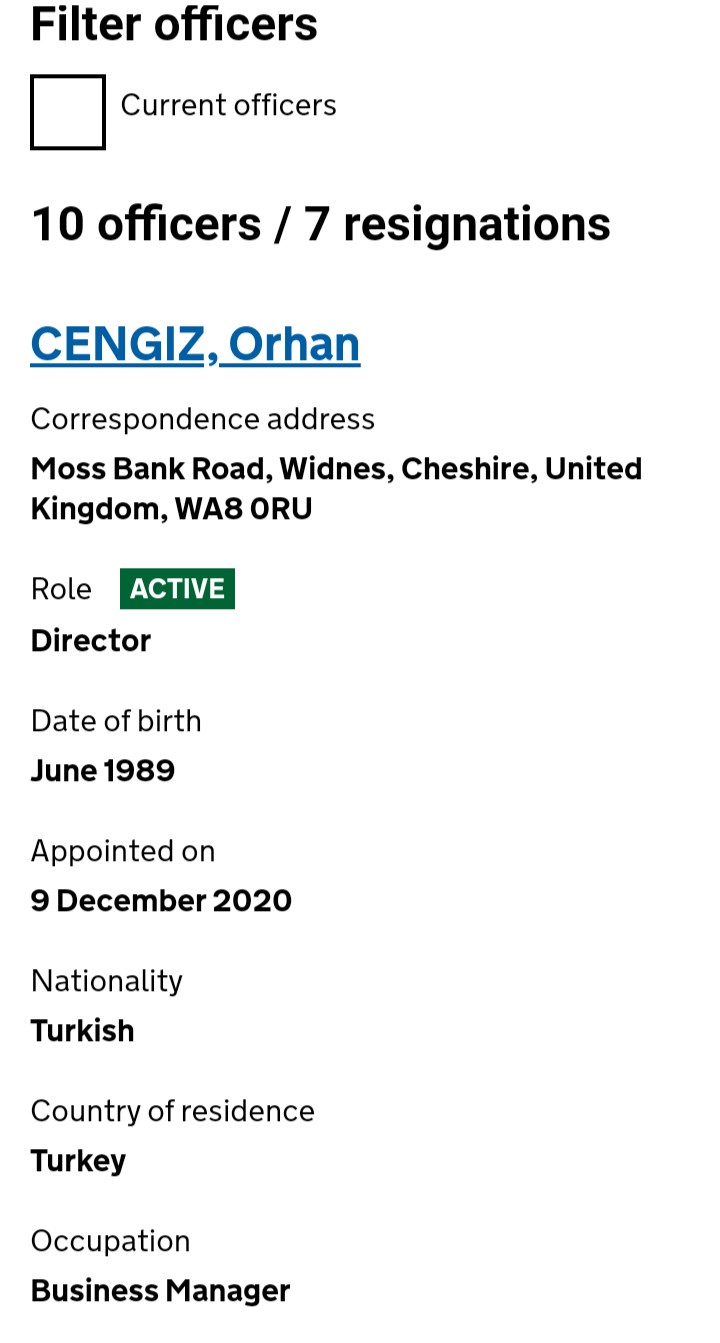720x1343 pixels.
Task: Select the "9 December 2020" appointment date
Action: [161, 901]
